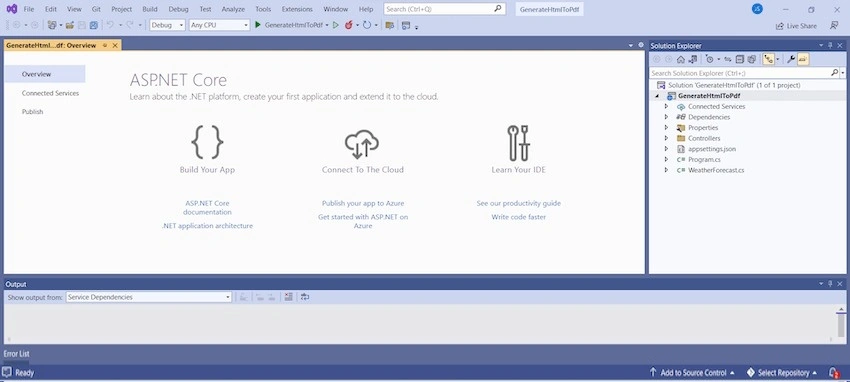Open See our productivity guide link
This screenshot has width=850, height=382.
point(519,203)
